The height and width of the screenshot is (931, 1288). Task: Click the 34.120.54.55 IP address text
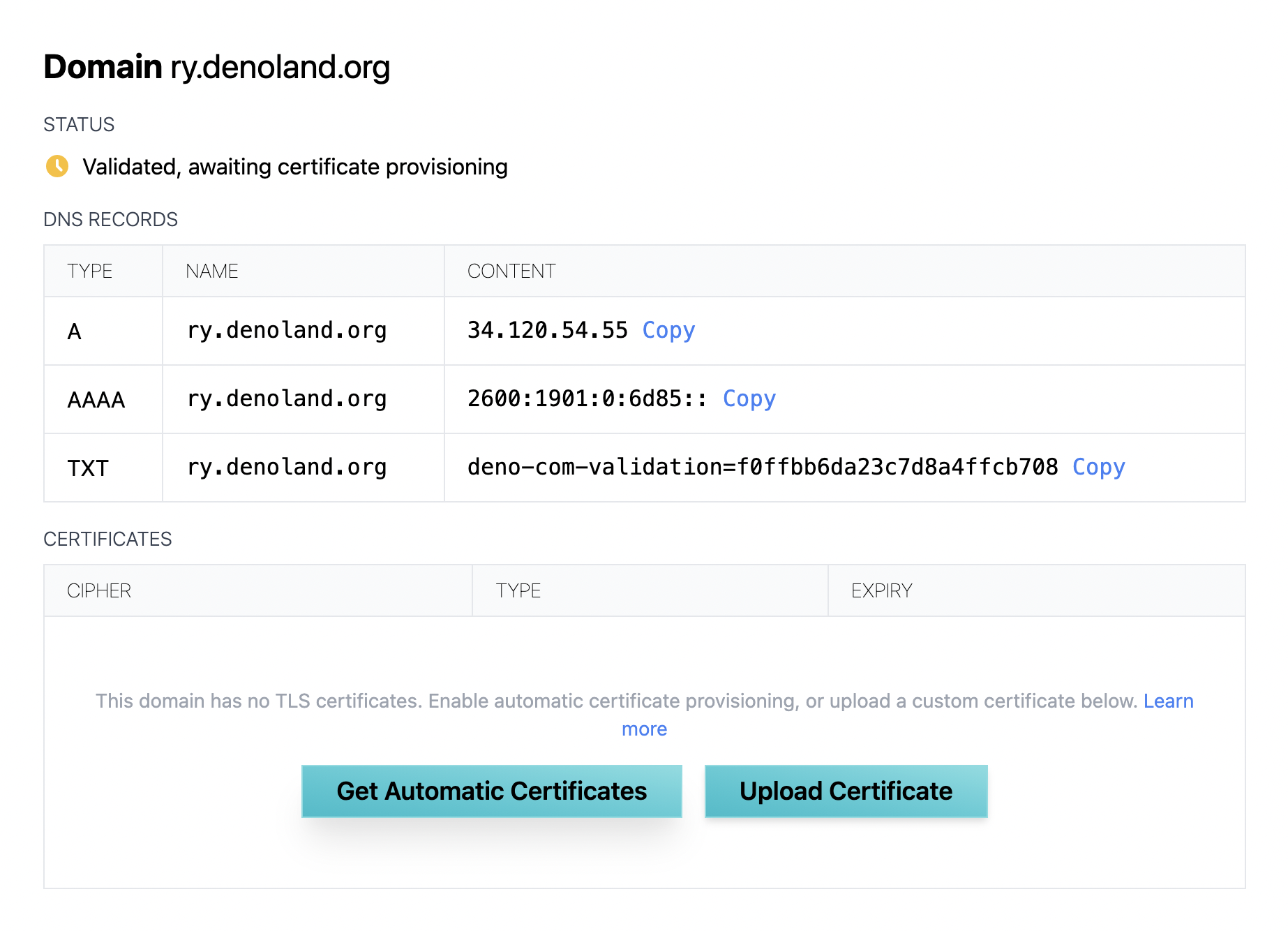(547, 330)
